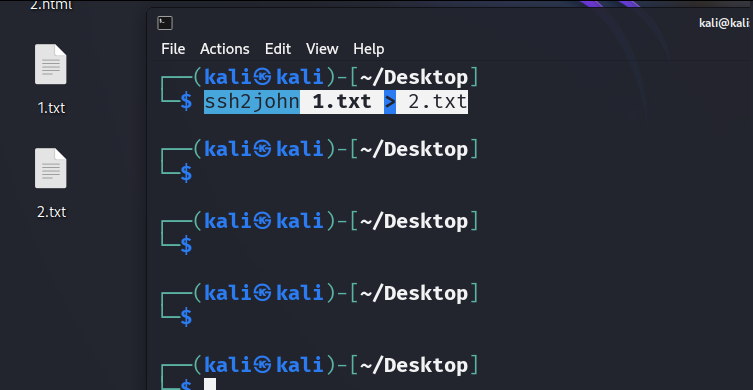Image resolution: width=753 pixels, height=390 pixels.
Task: Click the highlighted ssh2john command word
Action: tap(252, 102)
